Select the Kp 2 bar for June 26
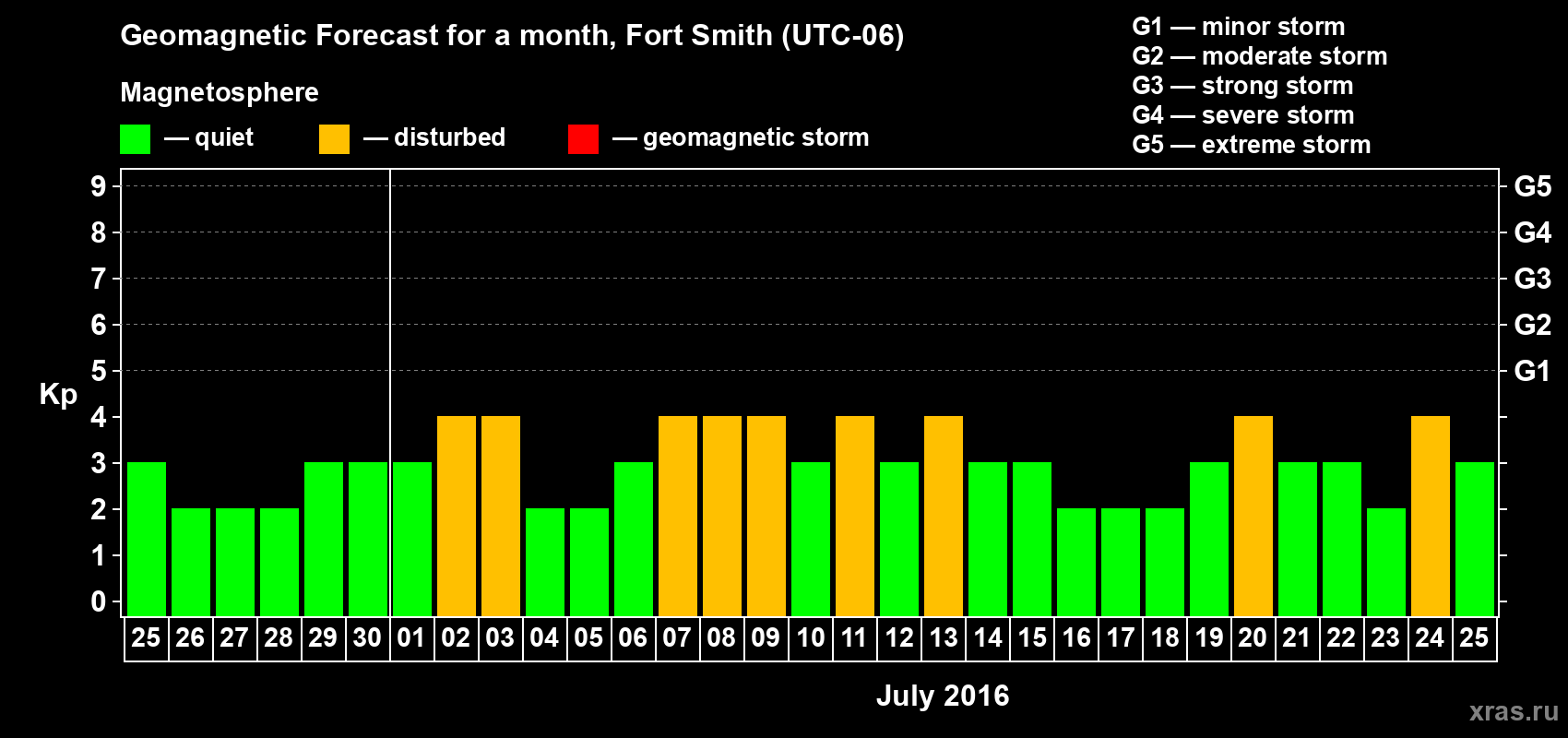This screenshot has height=738, width=1568. [191, 562]
